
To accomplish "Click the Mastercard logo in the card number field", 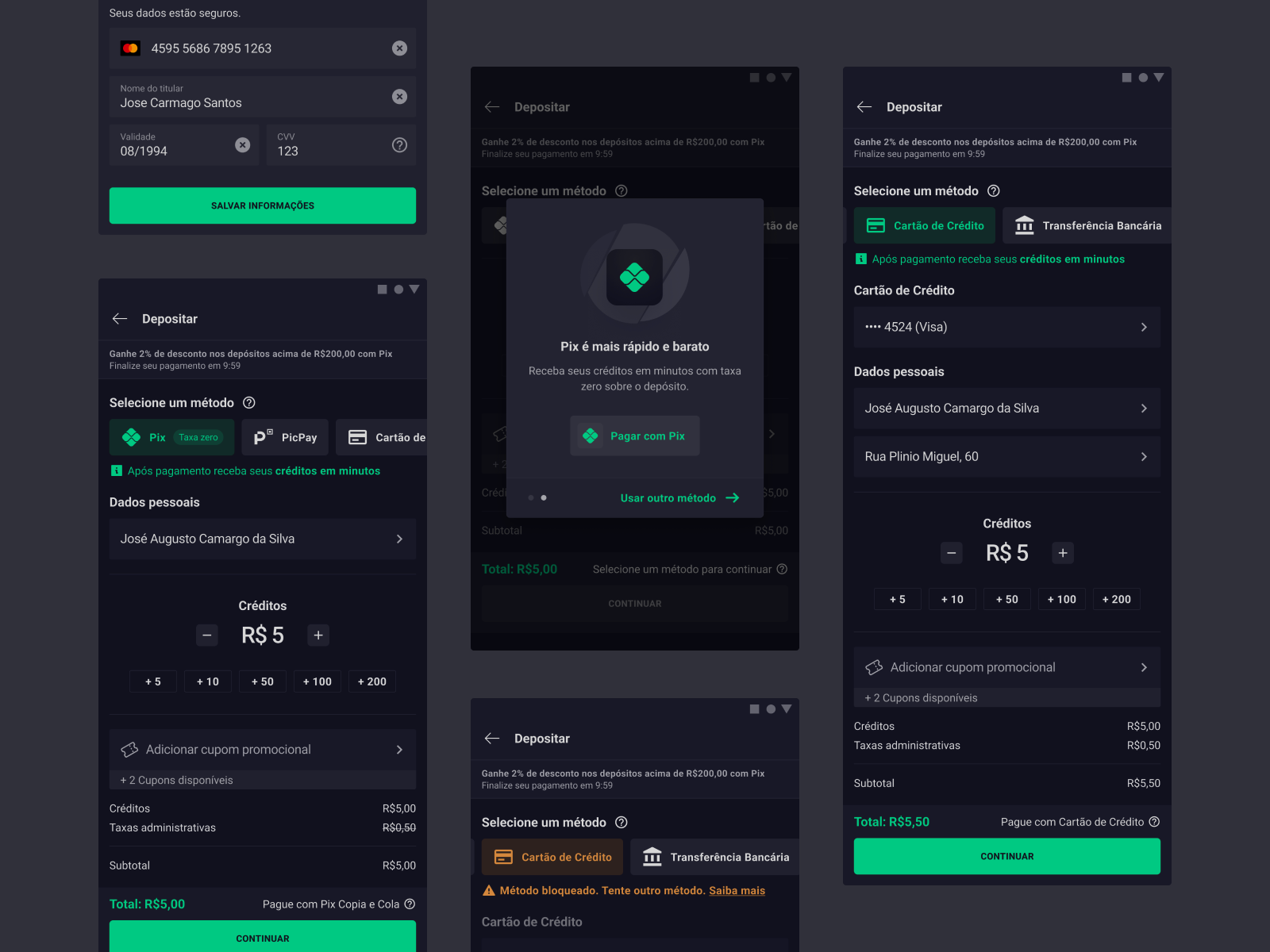I will (x=130, y=48).
